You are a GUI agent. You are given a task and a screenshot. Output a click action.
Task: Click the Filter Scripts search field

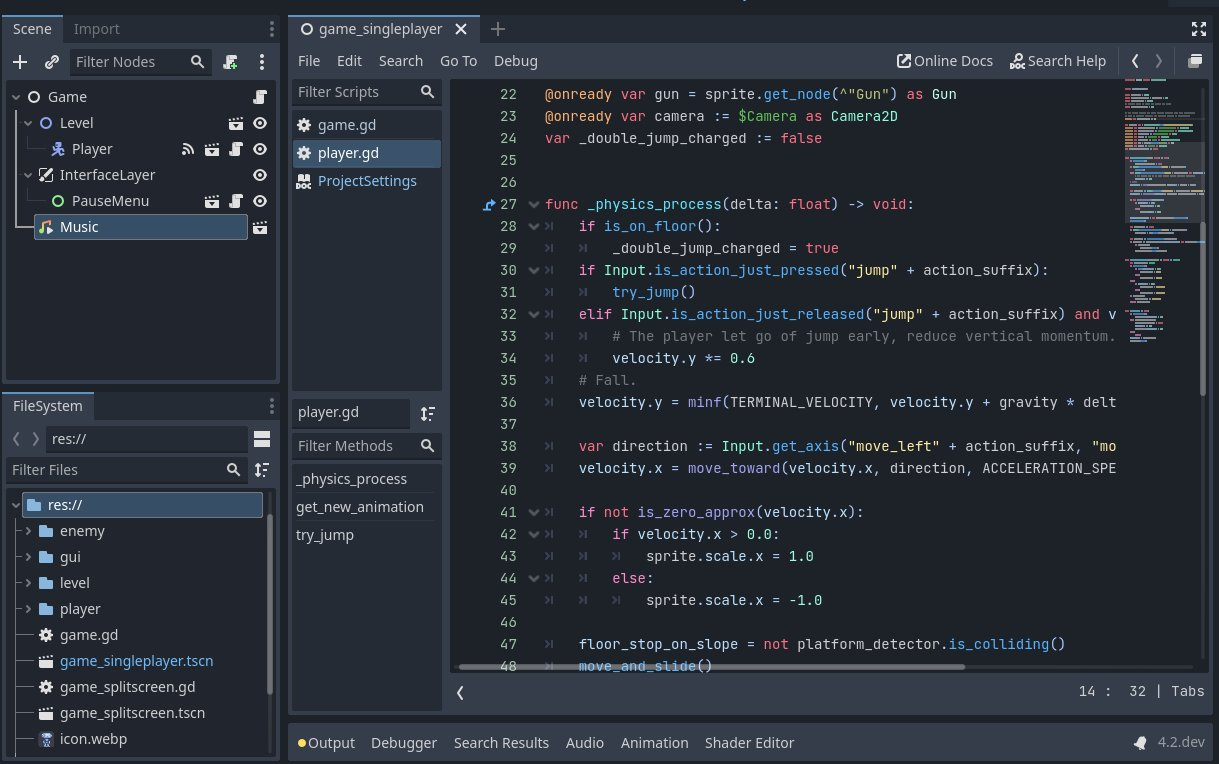pyautogui.click(x=366, y=92)
